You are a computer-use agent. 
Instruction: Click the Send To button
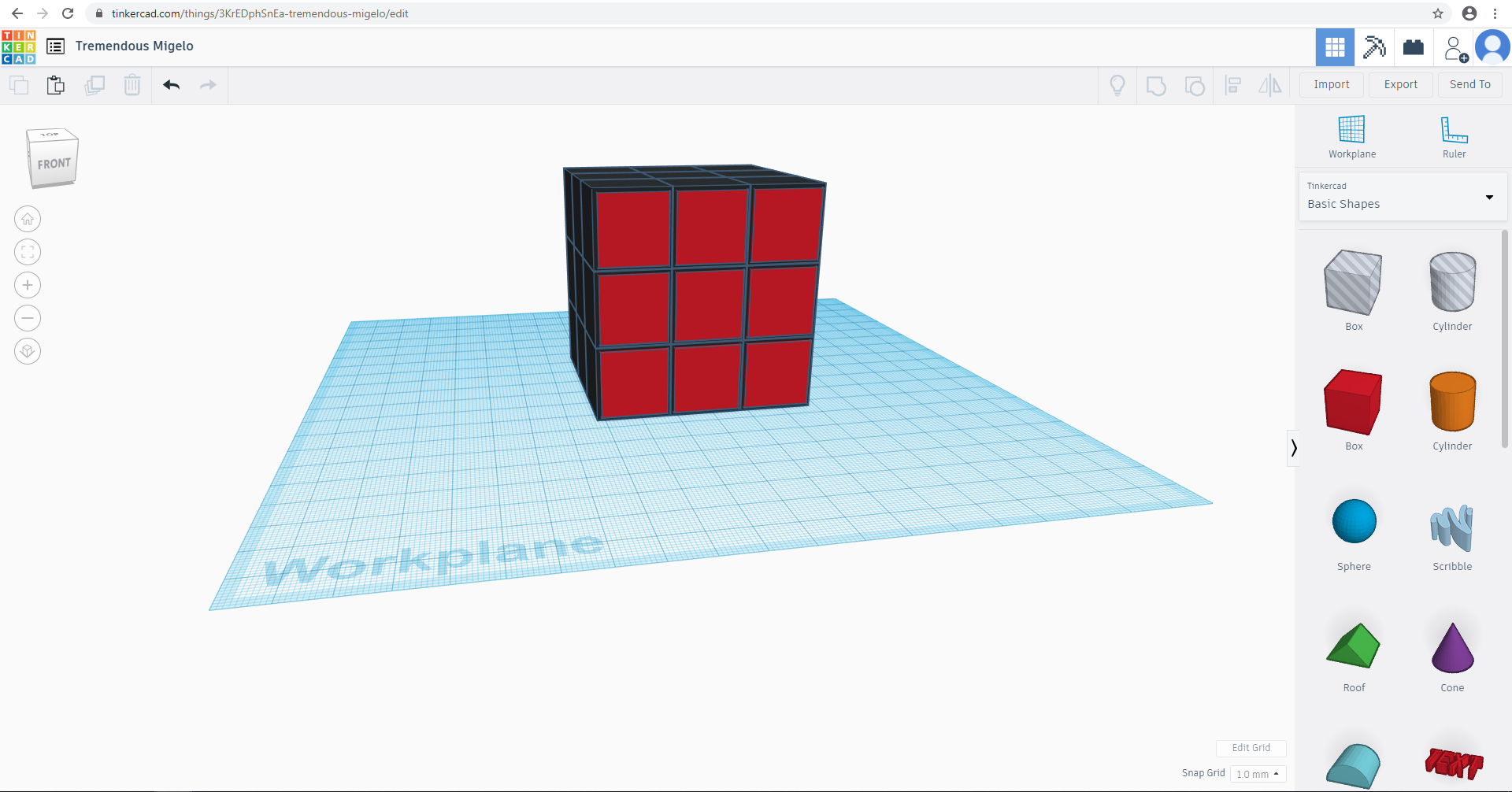click(1469, 84)
